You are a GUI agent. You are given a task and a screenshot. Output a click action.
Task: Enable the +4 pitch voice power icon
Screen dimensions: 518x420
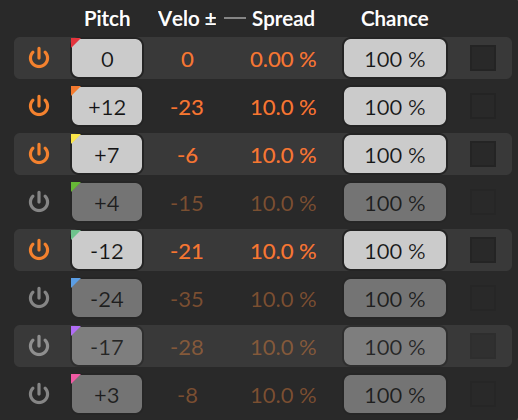[x=39, y=202]
